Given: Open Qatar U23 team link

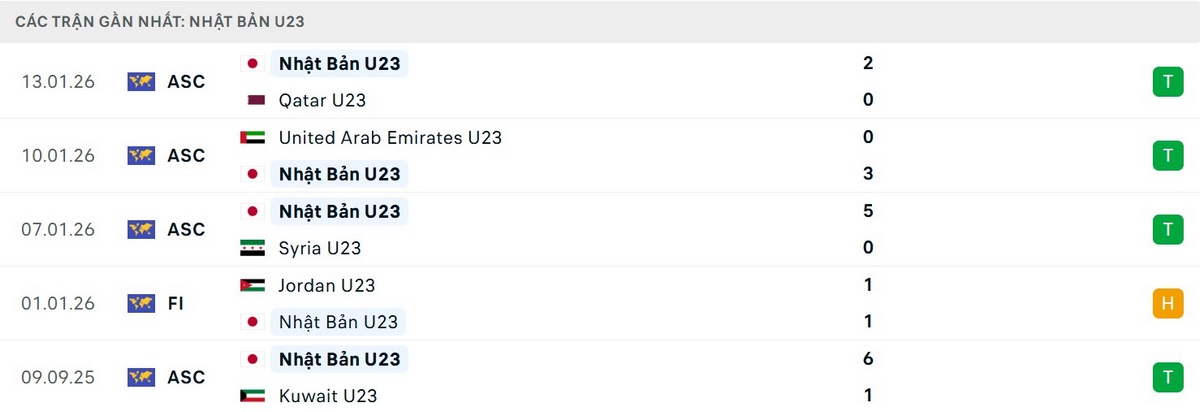Looking at the screenshot, I should coord(322,100).
